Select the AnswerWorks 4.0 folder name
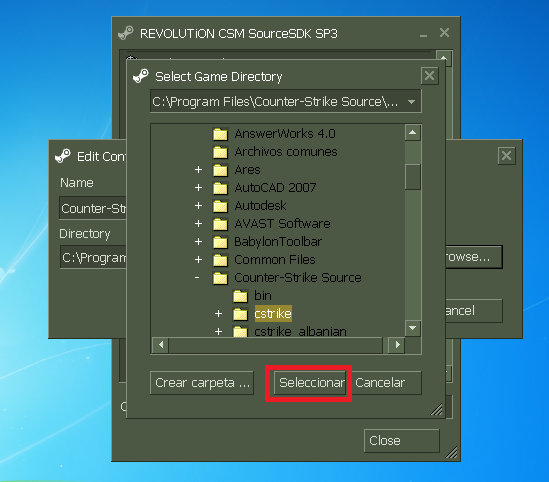 (285, 134)
